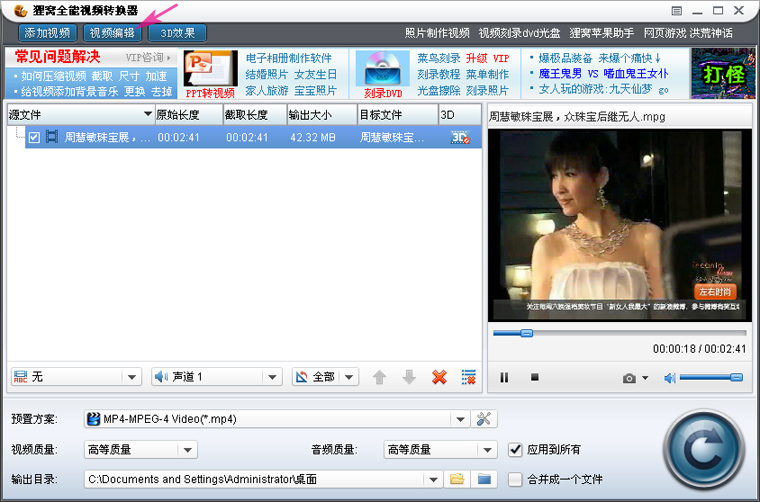This screenshot has height=502, width=760.
Task: Click the video preview image
Action: (620, 225)
